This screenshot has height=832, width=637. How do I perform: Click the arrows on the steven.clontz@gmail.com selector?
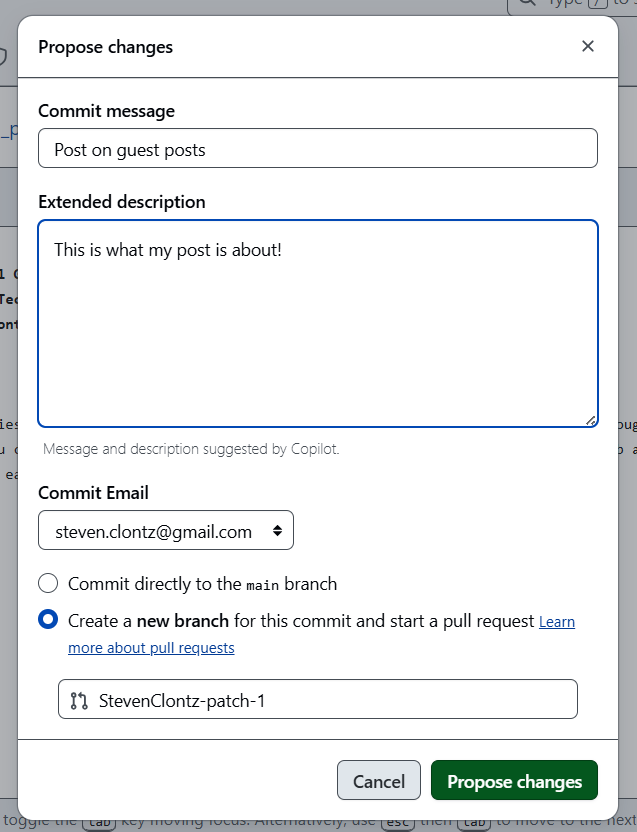(276, 531)
